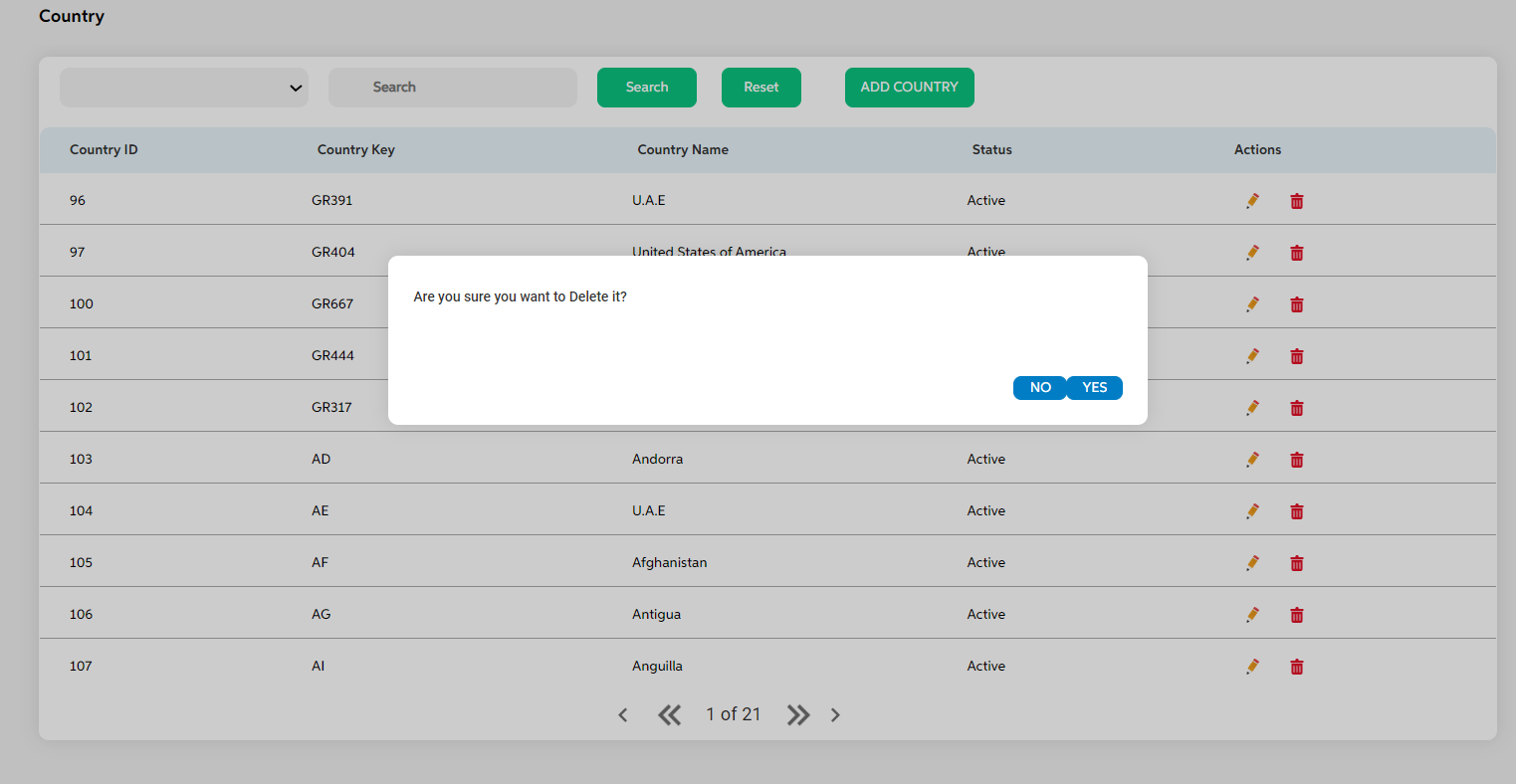Edit the GR667 country row

(1252, 304)
